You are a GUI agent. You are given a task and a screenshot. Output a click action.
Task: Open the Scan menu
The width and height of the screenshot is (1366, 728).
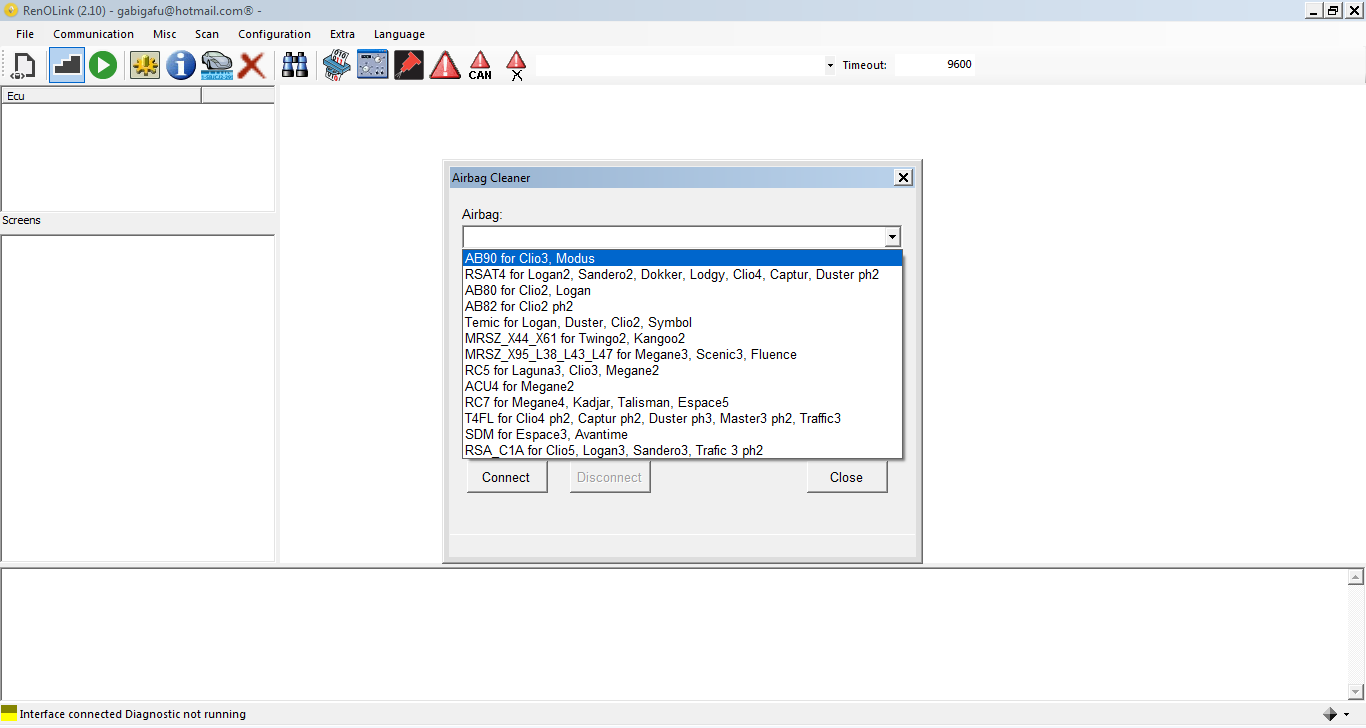point(207,34)
